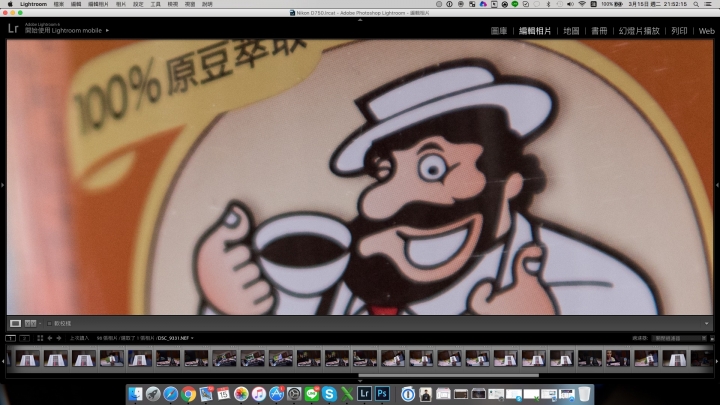Open App Store from the Dock
The width and height of the screenshot is (720, 405).
click(x=276, y=394)
